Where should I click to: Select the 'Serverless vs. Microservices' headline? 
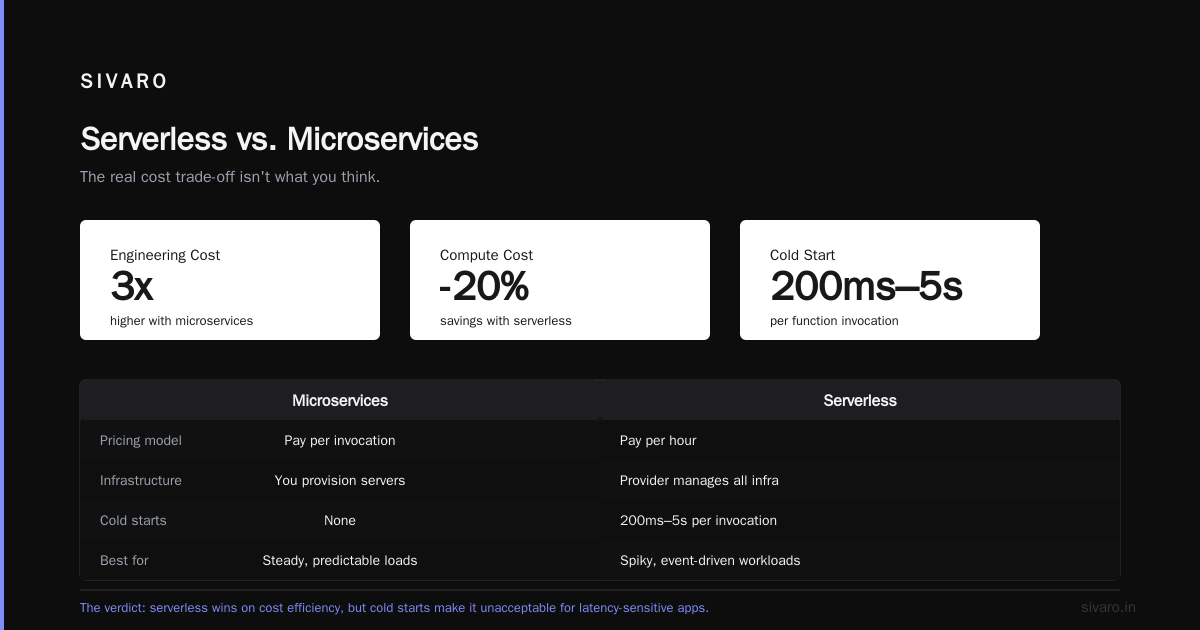[x=279, y=139]
